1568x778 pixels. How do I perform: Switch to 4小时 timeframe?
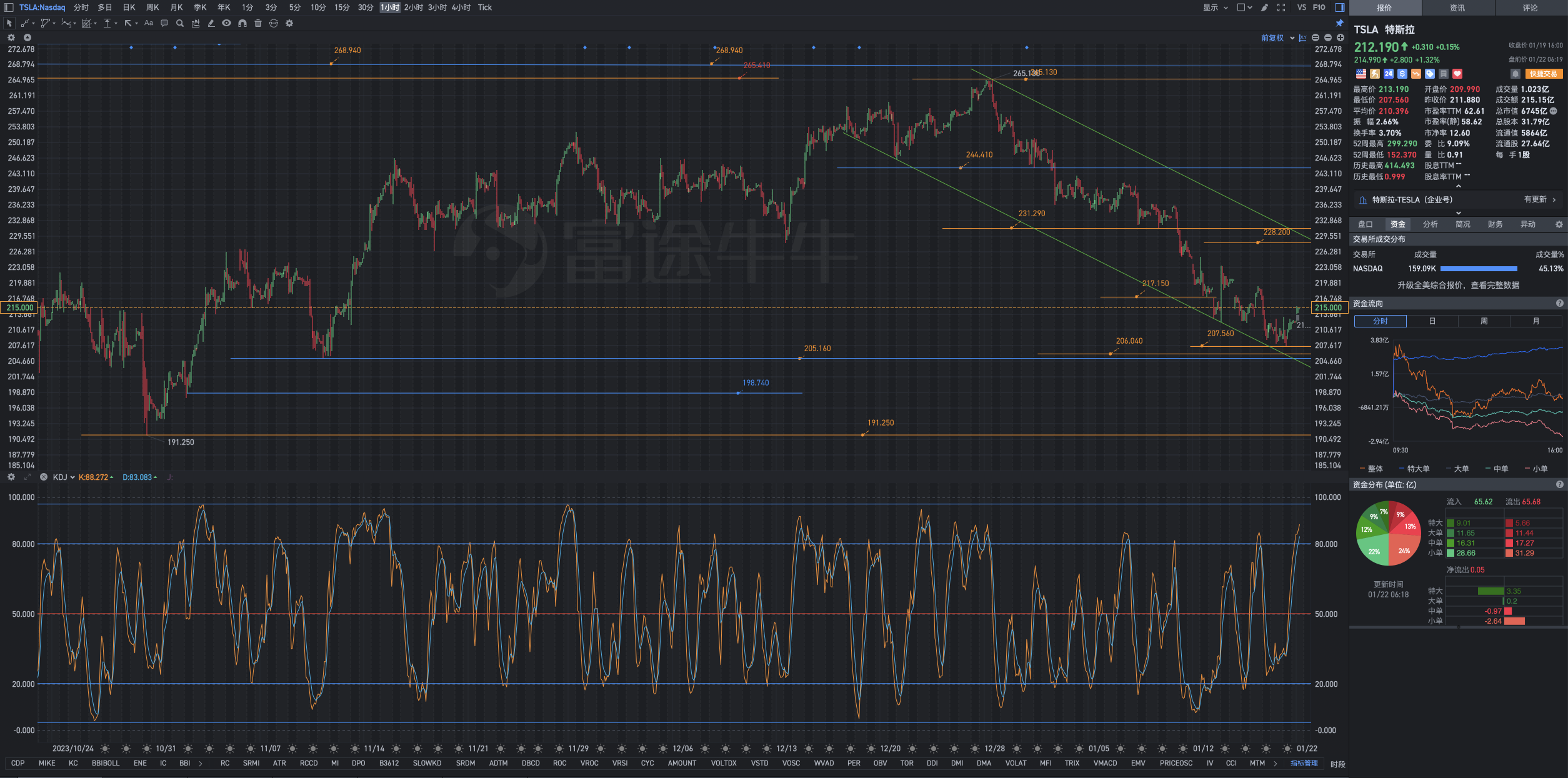coord(461,7)
